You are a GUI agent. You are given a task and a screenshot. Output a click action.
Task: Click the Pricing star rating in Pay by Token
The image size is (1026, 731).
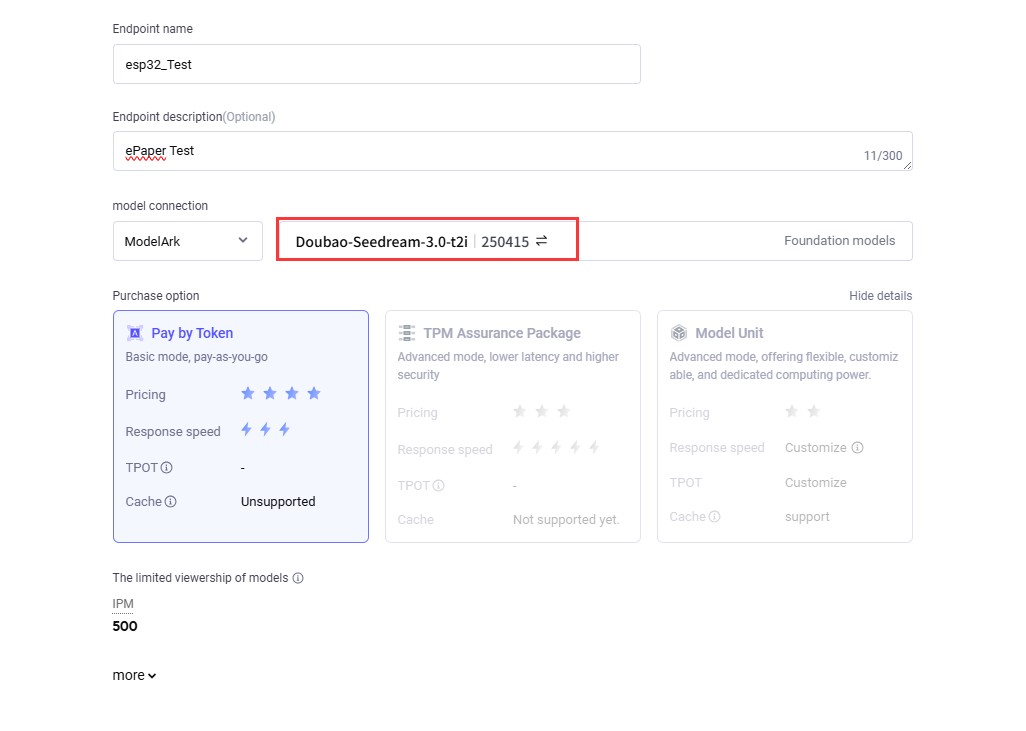[281, 394]
